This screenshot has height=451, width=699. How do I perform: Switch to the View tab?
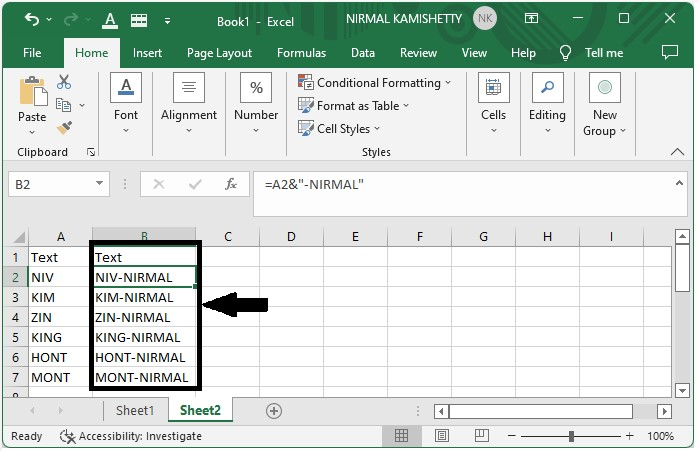click(x=474, y=53)
